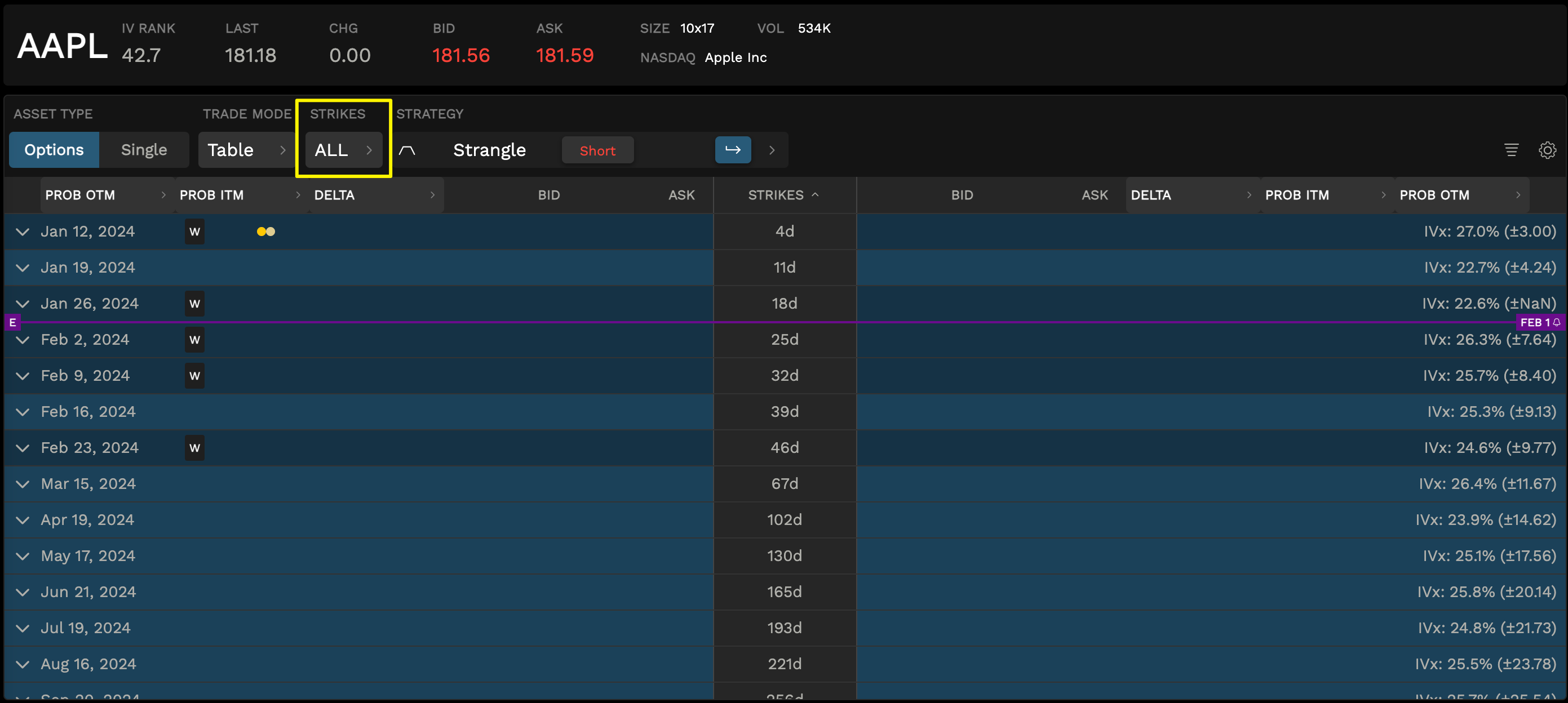Click the DELTA column header
The height and width of the screenshot is (703, 1568).
334,194
